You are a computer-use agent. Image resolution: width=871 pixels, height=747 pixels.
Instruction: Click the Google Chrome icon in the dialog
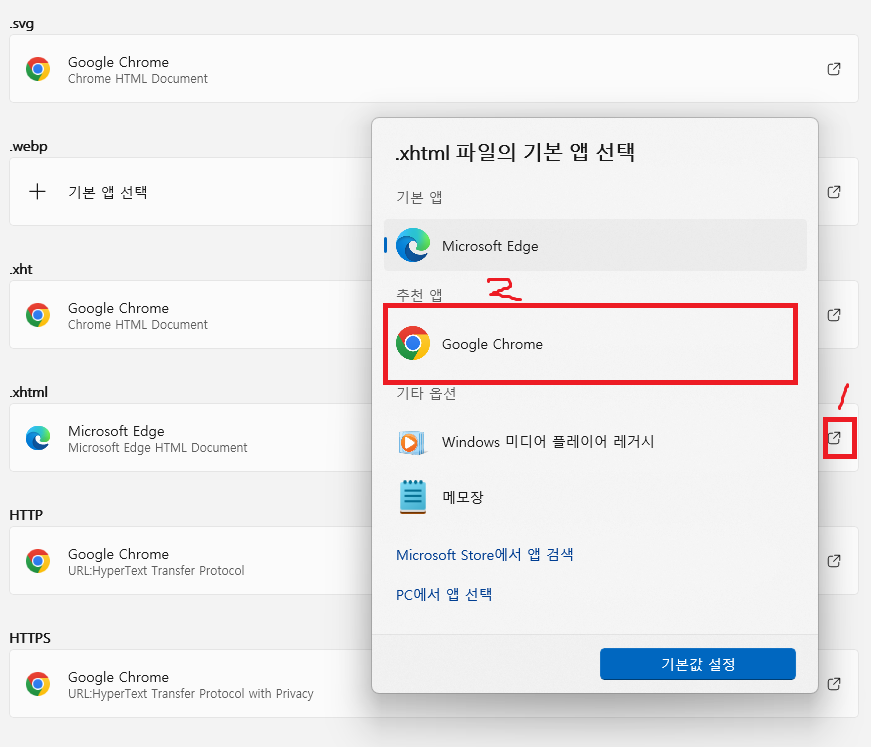pos(413,343)
